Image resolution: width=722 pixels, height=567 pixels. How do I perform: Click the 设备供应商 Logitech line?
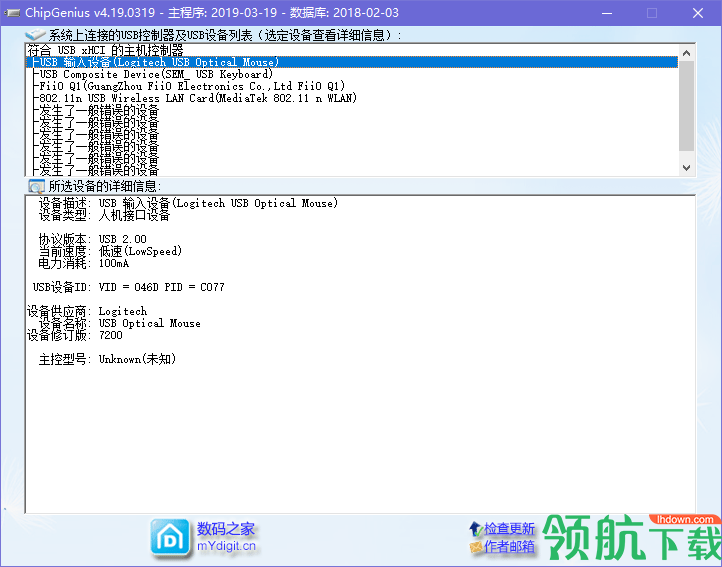(87, 311)
